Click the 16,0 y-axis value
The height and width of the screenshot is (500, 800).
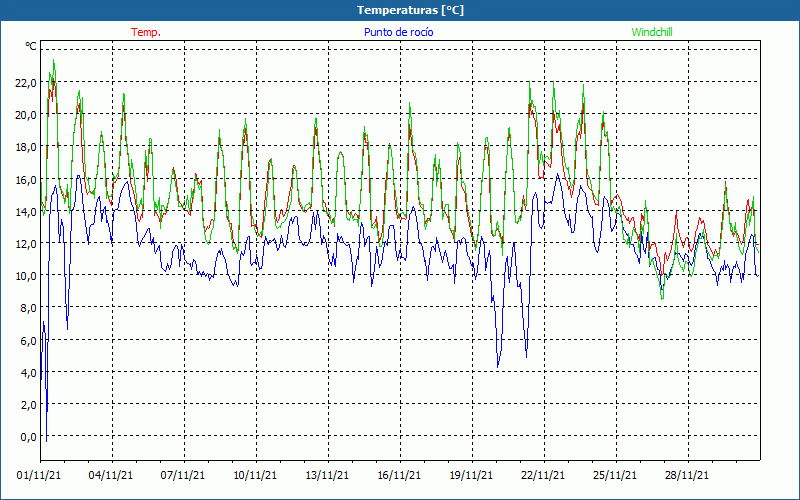[26, 179]
